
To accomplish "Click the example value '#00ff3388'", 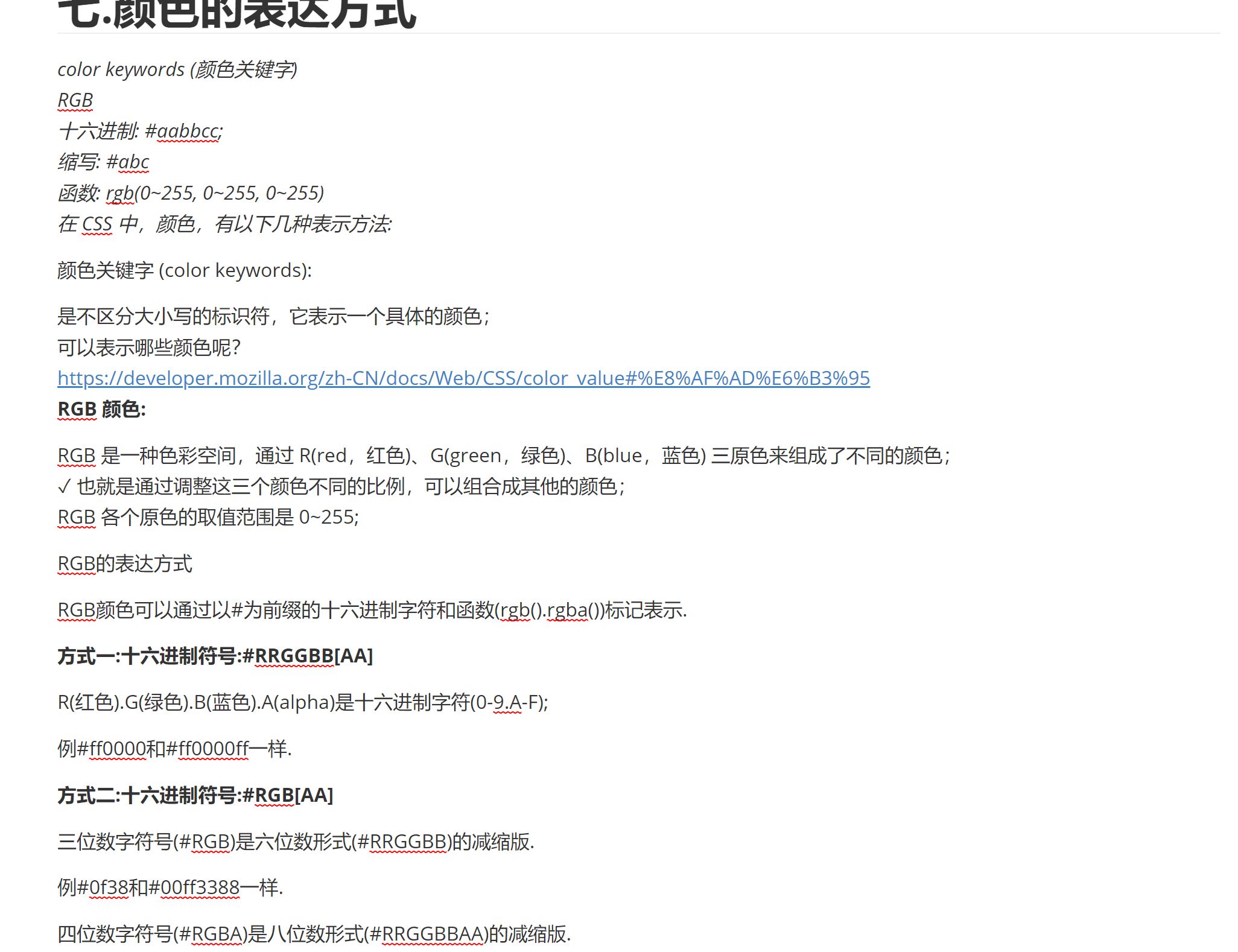I will click(x=194, y=887).
